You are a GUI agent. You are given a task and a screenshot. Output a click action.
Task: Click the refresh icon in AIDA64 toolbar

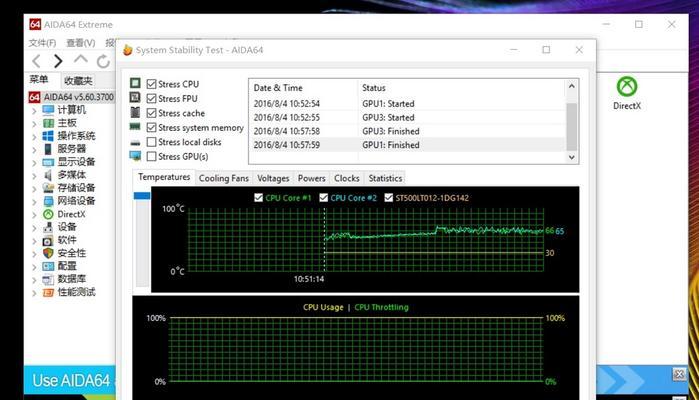tap(104, 61)
